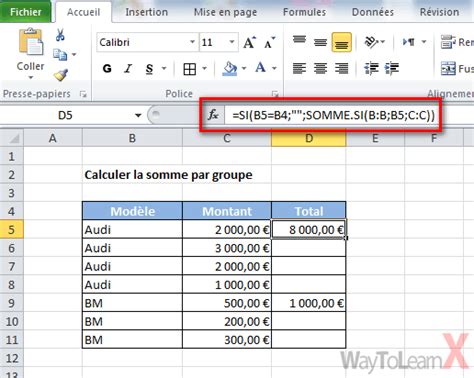The width and height of the screenshot is (474, 378).
Task: Switch to the Accueil tab
Action: pyautogui.click(x=83, y=12)
